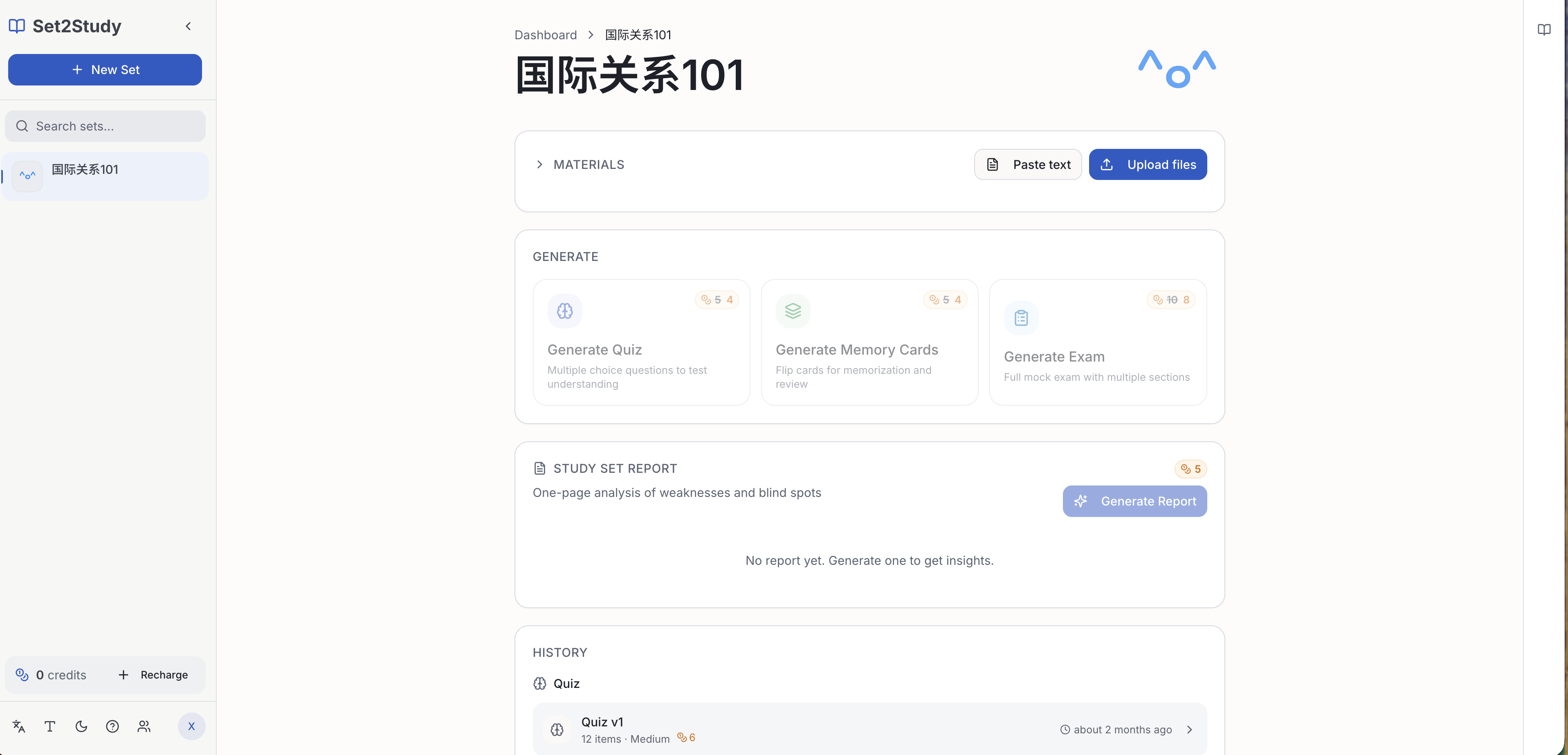Click the clipboard icon on Generate Exam card
This screenshot has height=755, width=1568.
click(1021, 317)
